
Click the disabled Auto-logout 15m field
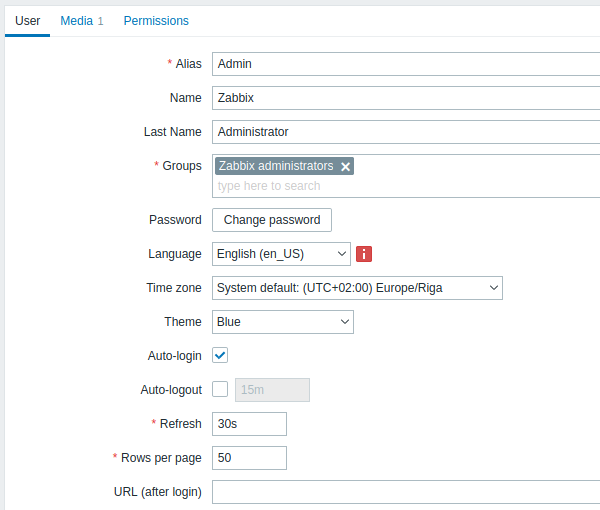click(x=272, y=390)
